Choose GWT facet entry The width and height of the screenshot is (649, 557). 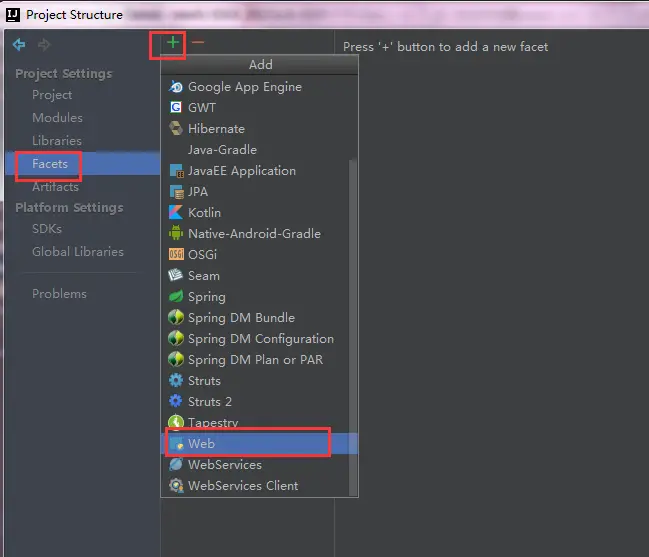click(x=260, y=108)
